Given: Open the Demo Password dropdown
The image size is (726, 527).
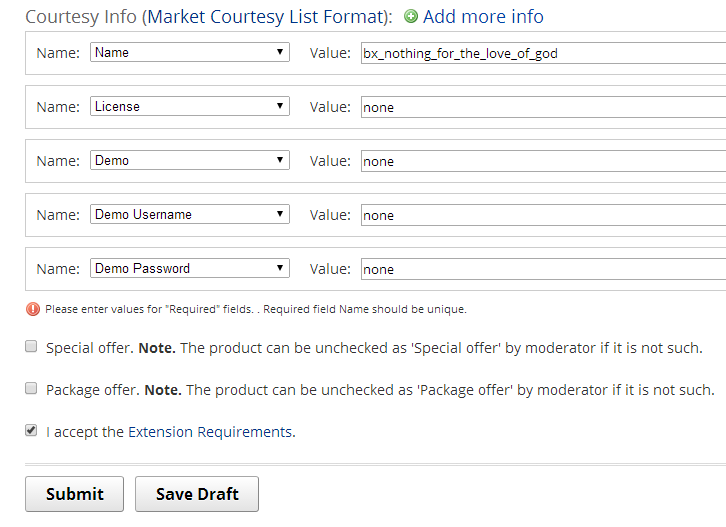Looking at the screenshot, I should (190, 268).
